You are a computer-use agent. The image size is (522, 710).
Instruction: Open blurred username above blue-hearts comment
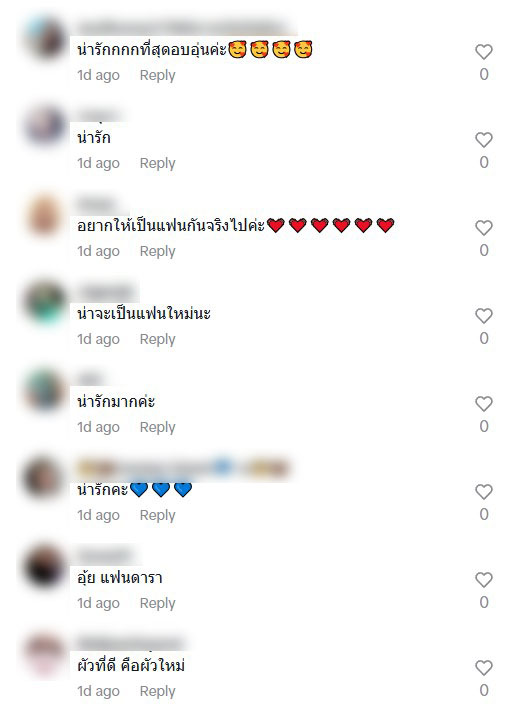[183, 468]
